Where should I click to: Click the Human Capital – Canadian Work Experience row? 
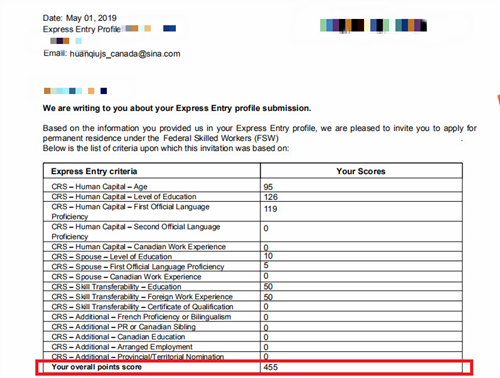[x=253, y=247]
